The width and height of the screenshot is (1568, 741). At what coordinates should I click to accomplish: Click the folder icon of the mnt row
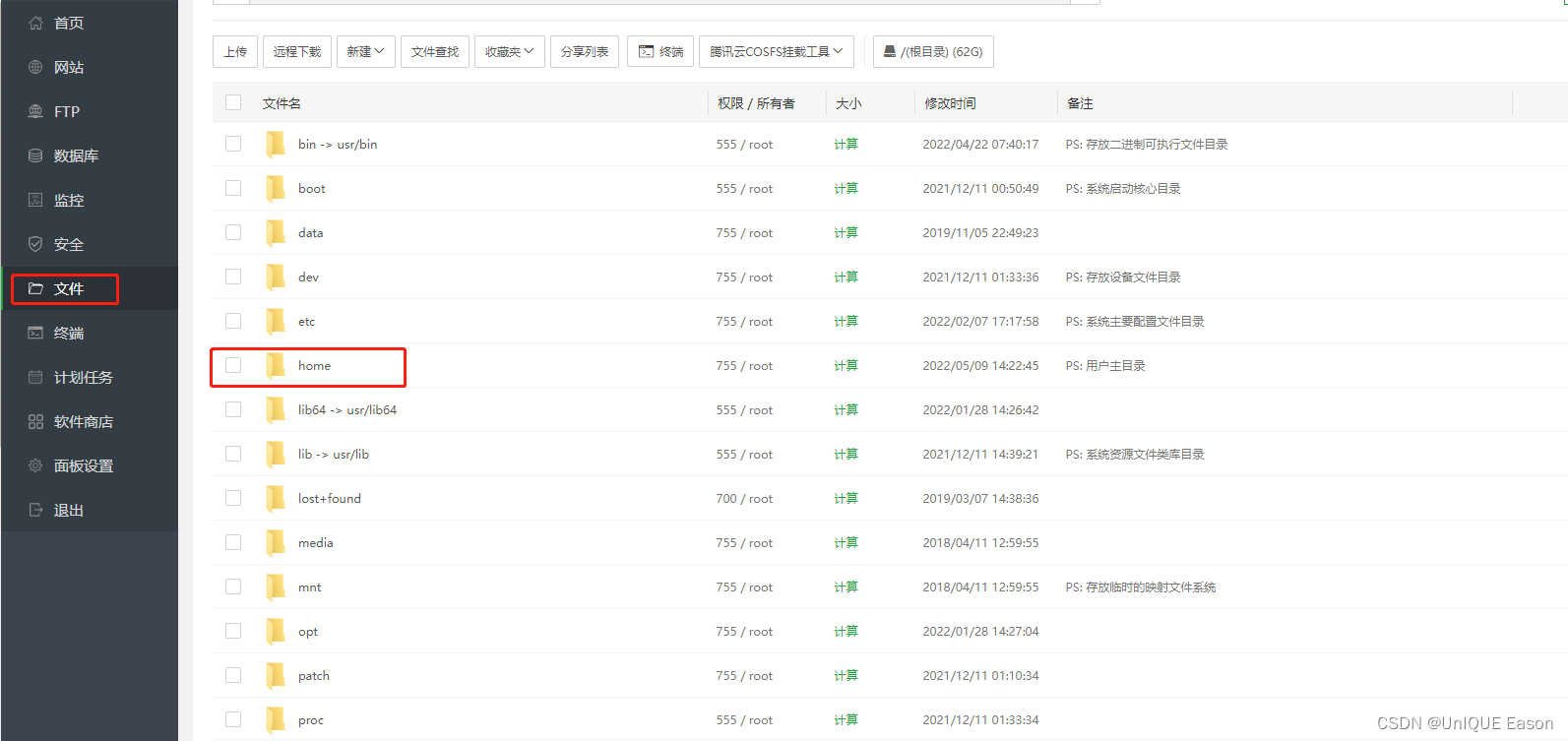276,587
